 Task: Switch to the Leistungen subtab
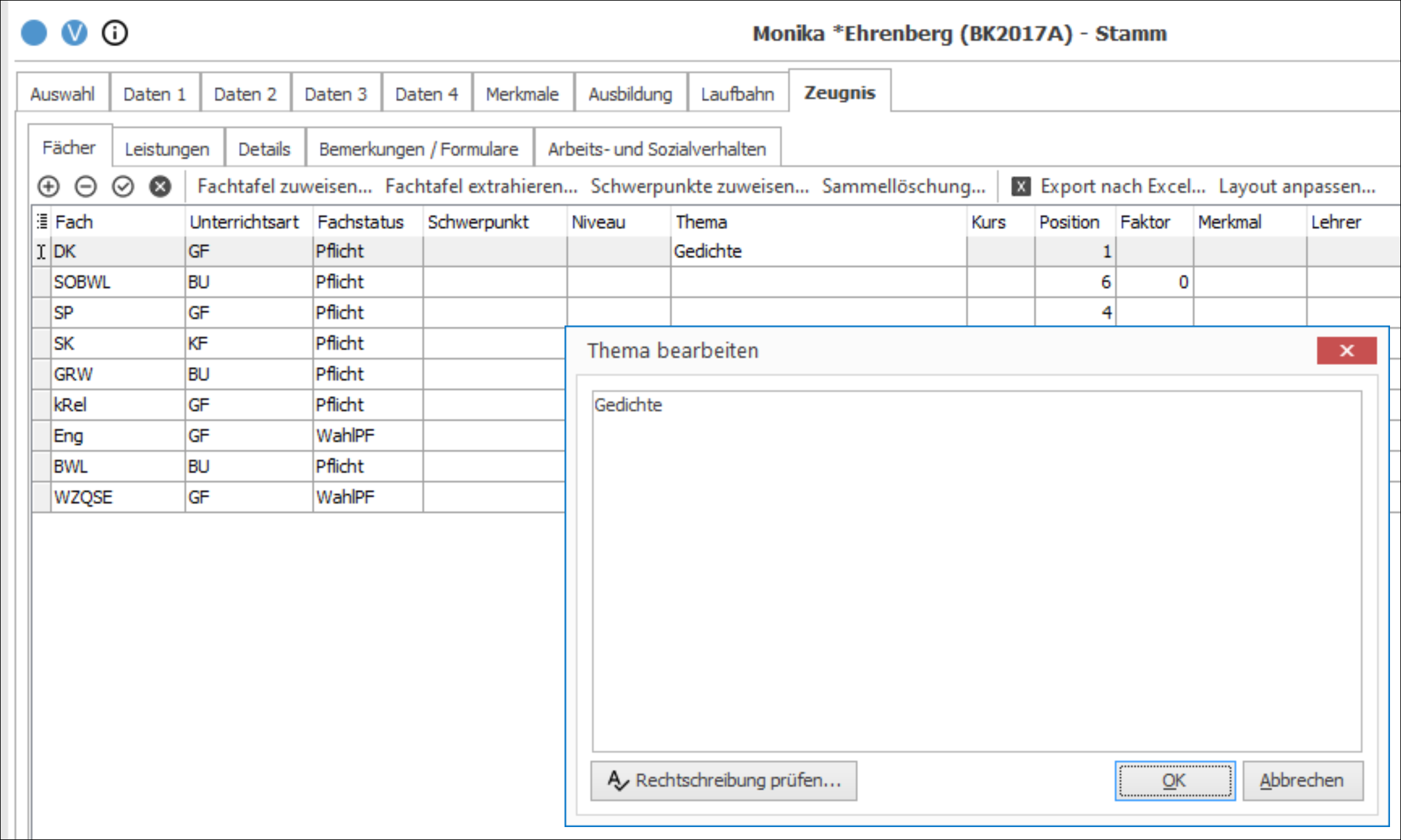pos(167,149)
